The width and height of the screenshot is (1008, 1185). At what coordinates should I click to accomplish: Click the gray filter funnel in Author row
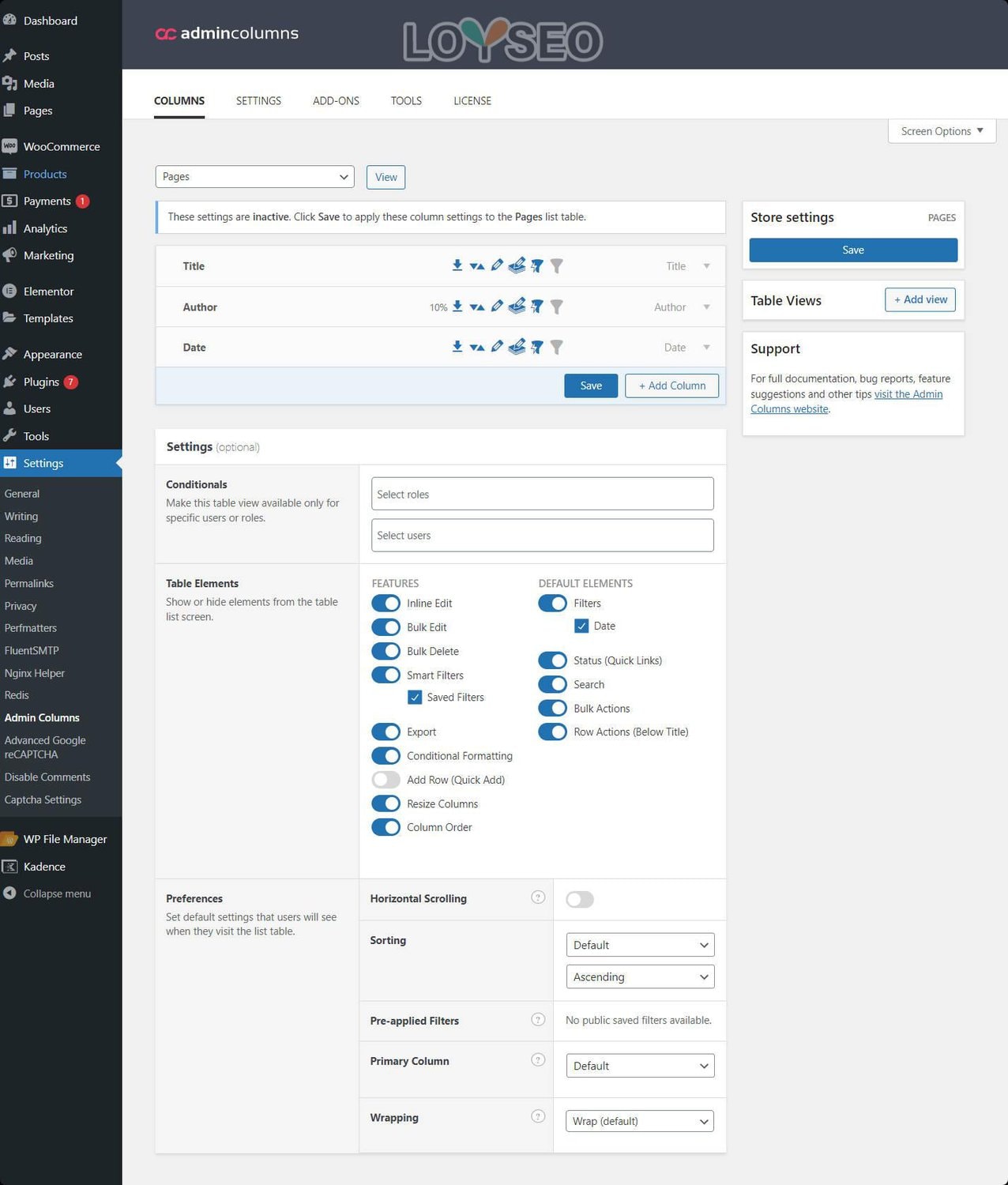(557, 307)
